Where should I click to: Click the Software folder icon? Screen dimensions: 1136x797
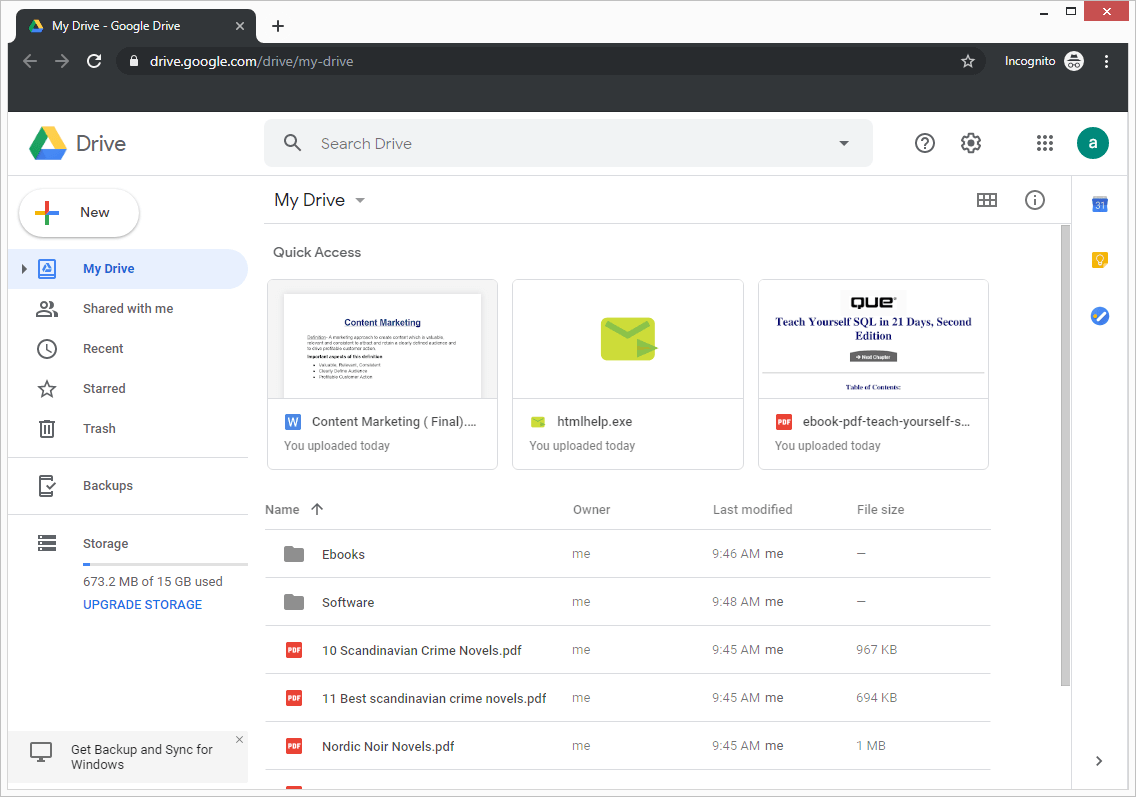pos(294,602)
